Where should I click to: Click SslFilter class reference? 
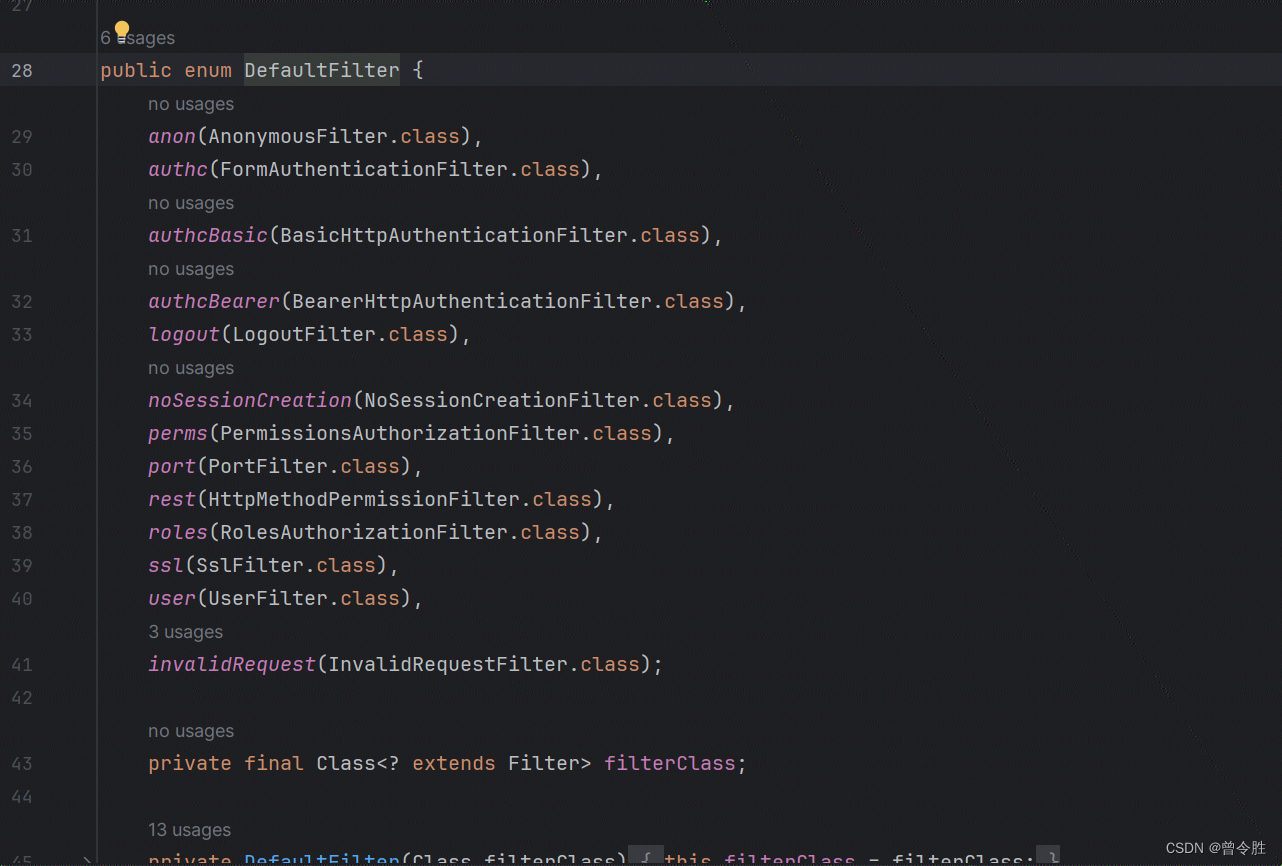click(250, 565)
